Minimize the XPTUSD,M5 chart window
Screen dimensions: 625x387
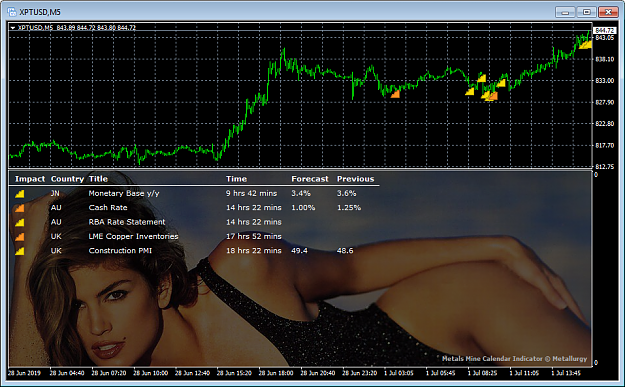click(565, 12)
